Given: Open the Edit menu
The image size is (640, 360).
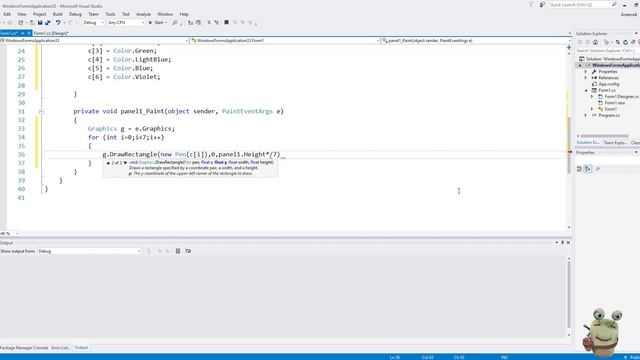Looking at the screenshot, I should tap(7, 14).
